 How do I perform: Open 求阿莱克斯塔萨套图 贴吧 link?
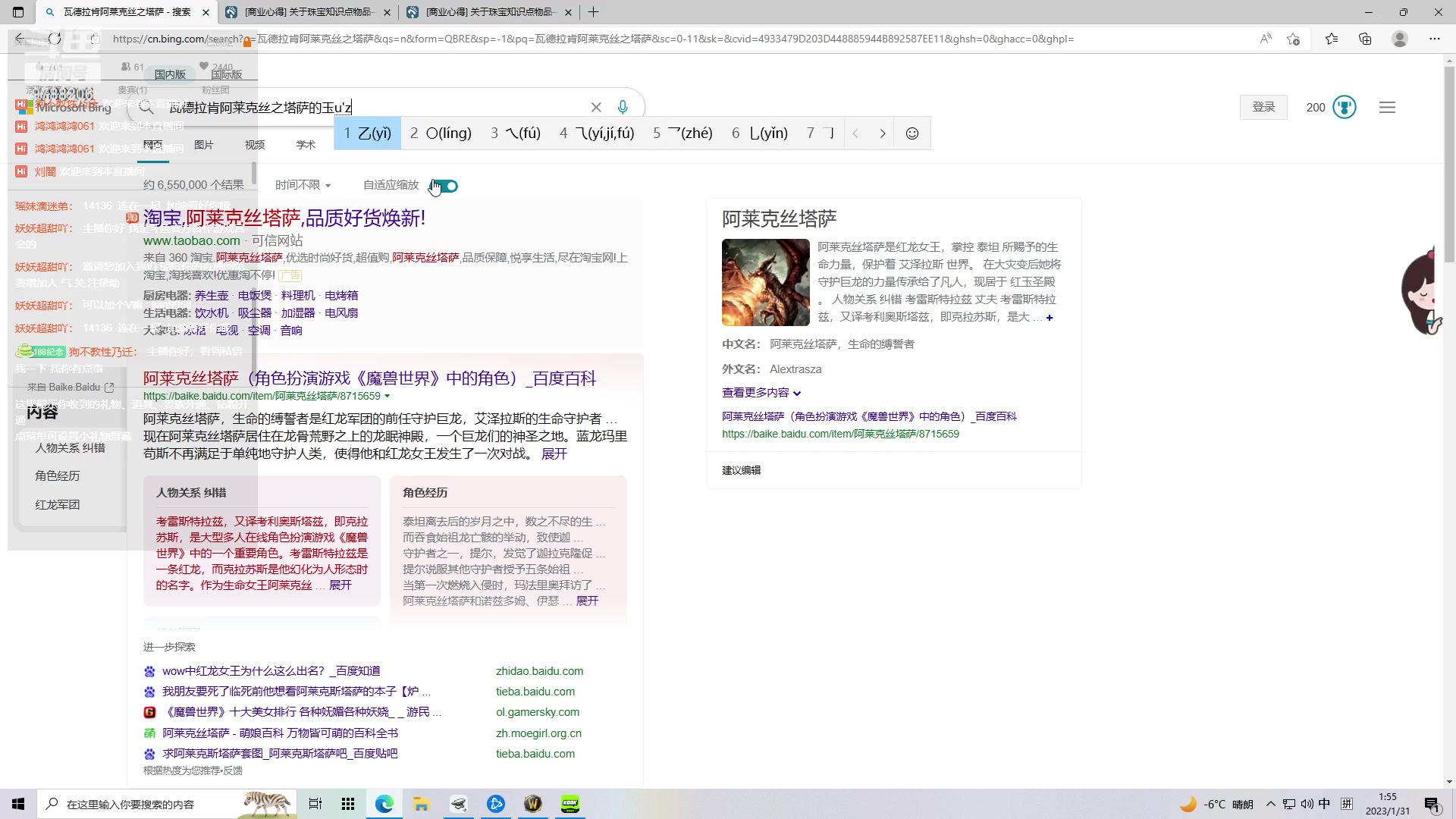coord(280,754)
